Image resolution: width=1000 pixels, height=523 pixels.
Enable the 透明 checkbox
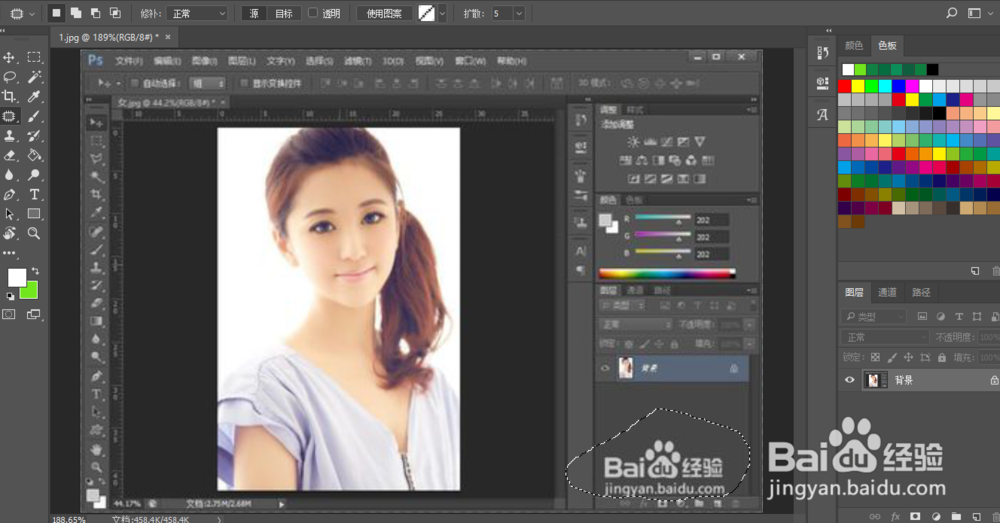pyautogui.click(x=313, y=13)
